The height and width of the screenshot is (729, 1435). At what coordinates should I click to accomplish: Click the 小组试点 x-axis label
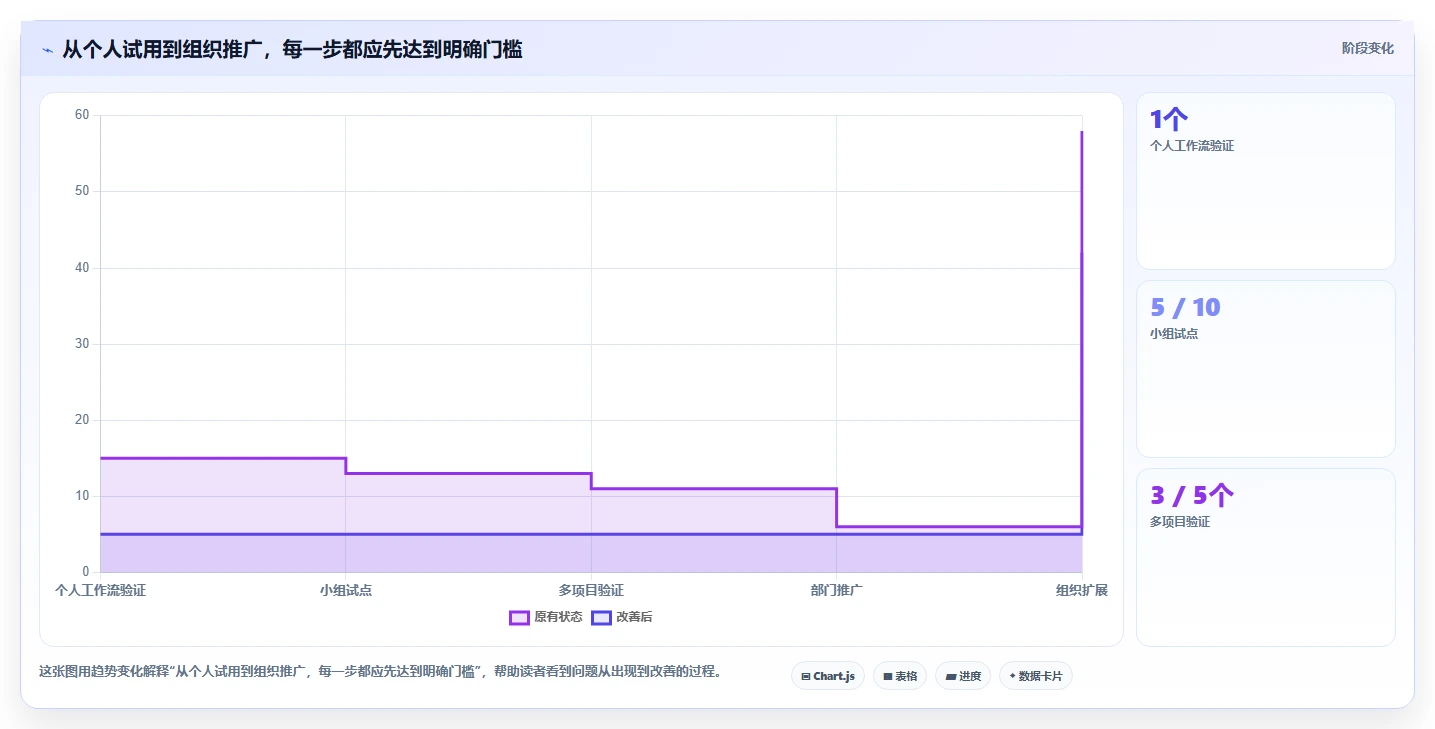pyautogui.click(x=346, y=590)
